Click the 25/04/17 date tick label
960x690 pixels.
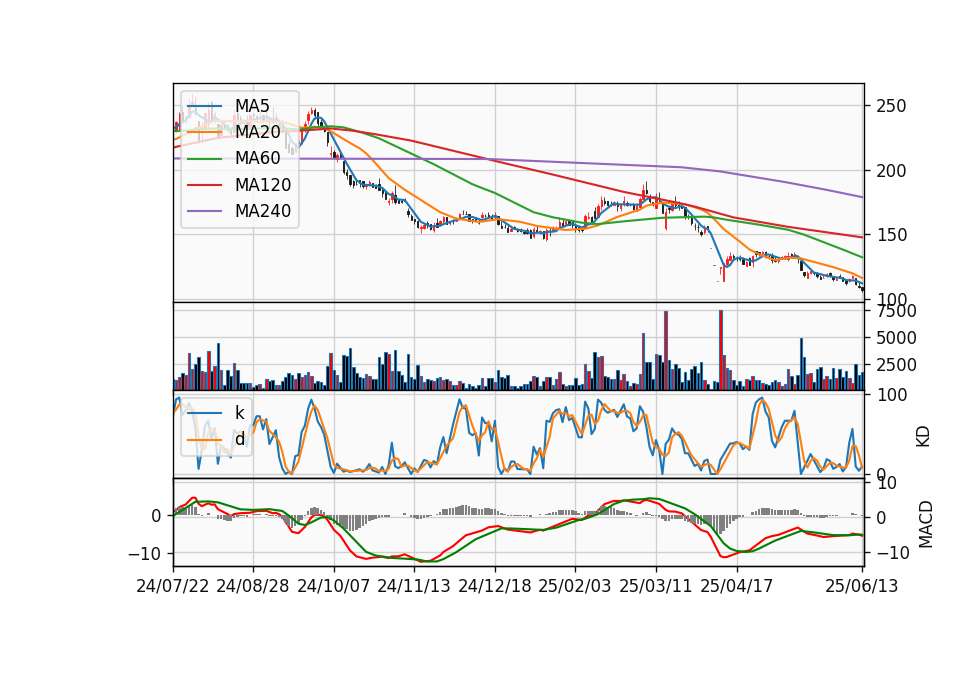pyautogui.click(x=737, y=586)
